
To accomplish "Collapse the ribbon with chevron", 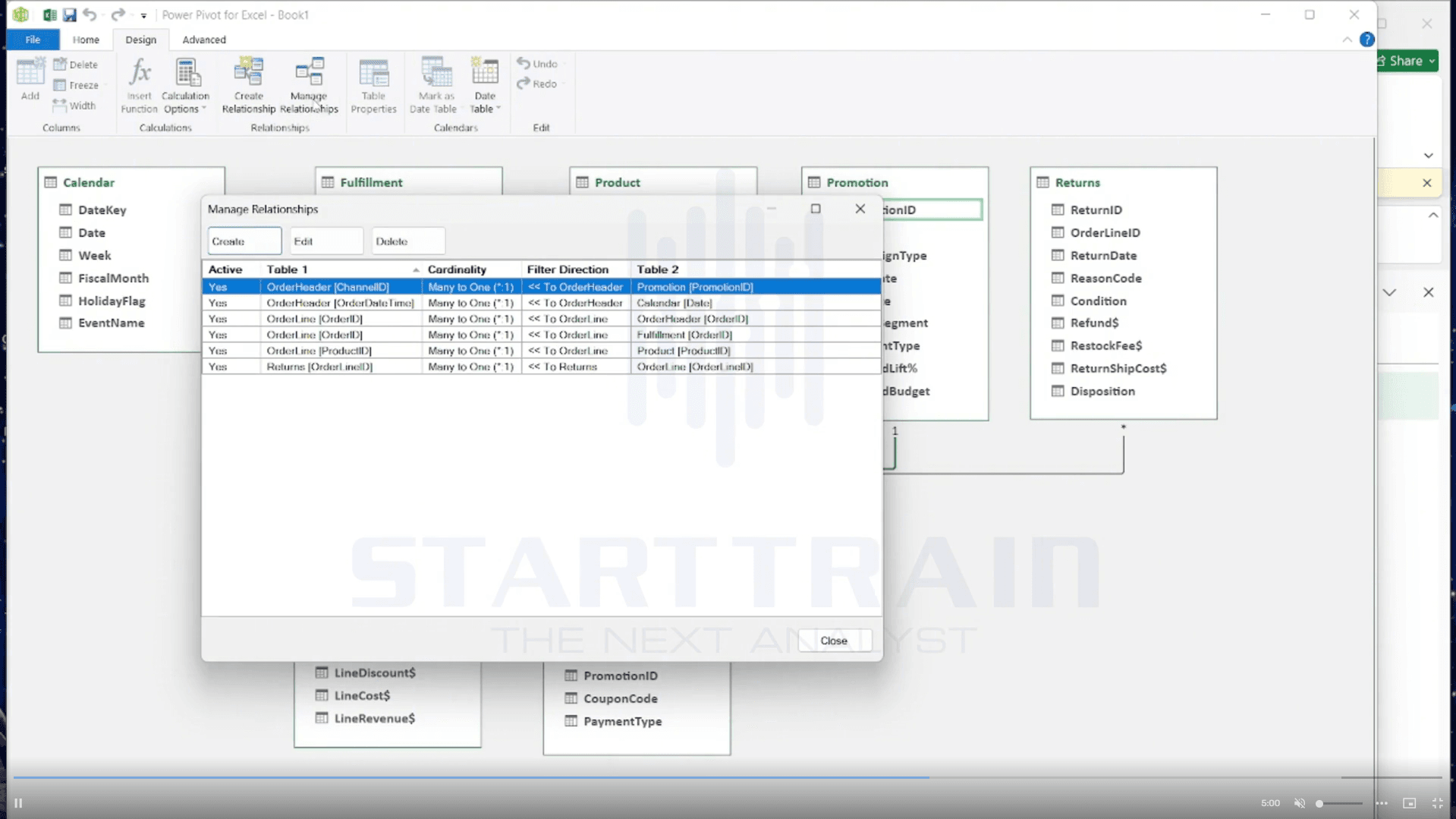I will point(1347,39).
